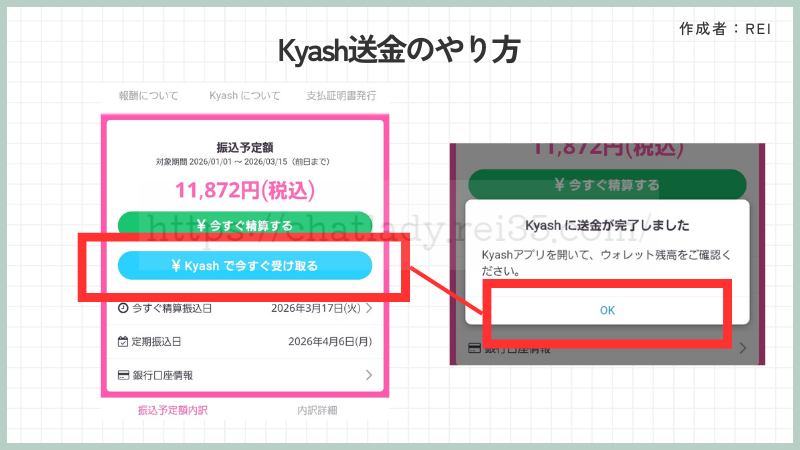Click the calendar icon beside 定期振込日

point(123,341)
